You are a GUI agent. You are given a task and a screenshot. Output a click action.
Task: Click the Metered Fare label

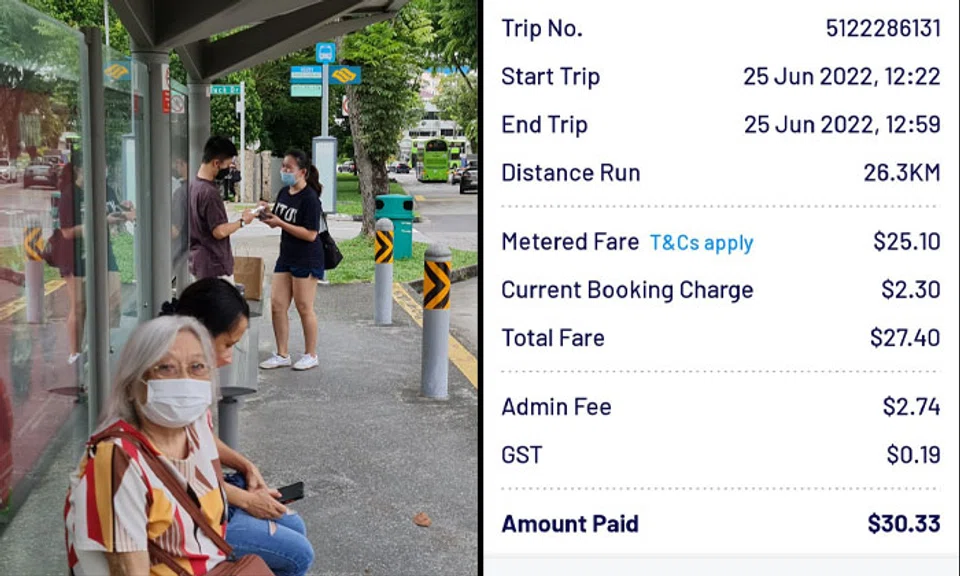[569, 242]
